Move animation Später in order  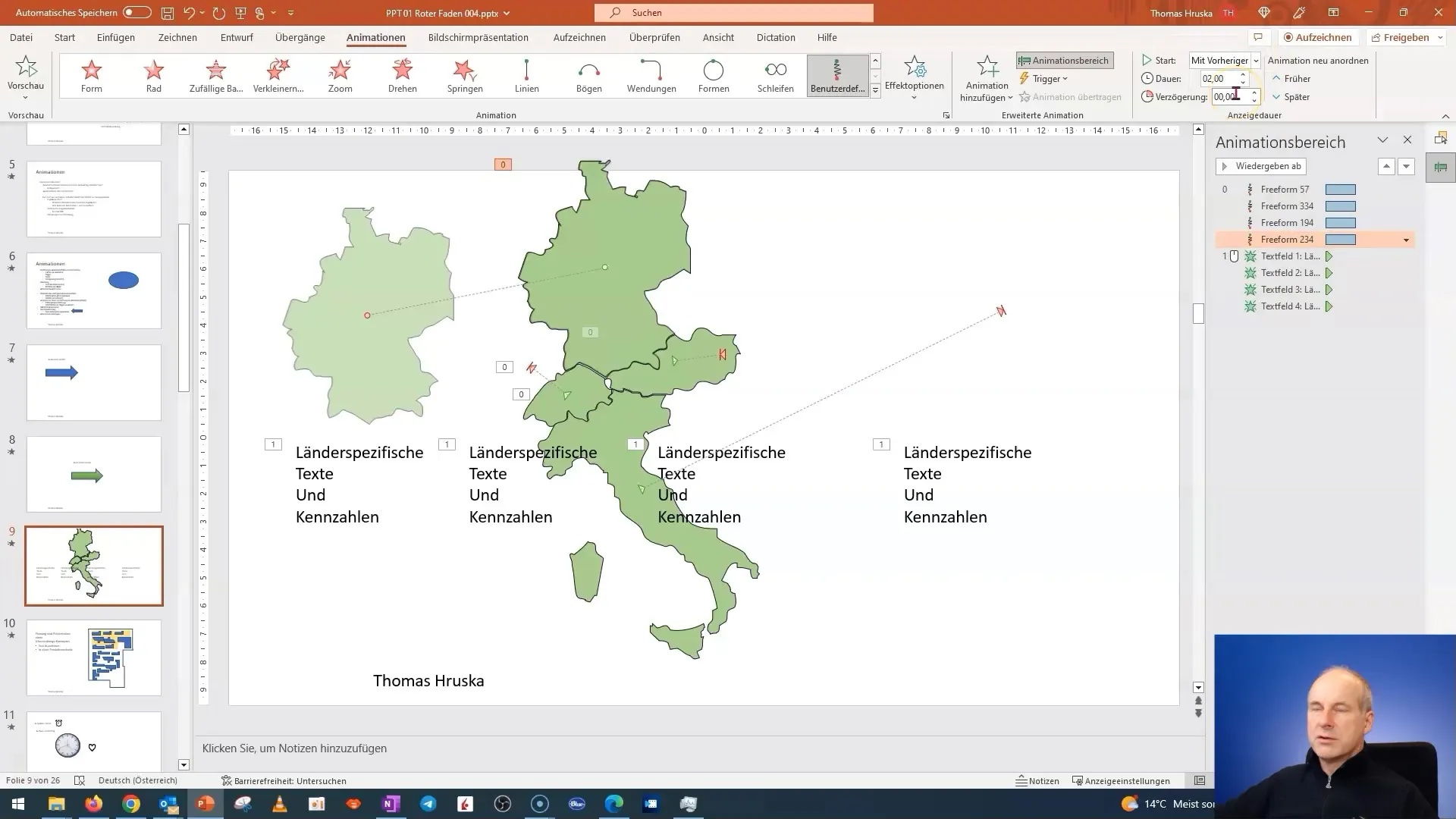point(1291,97)
